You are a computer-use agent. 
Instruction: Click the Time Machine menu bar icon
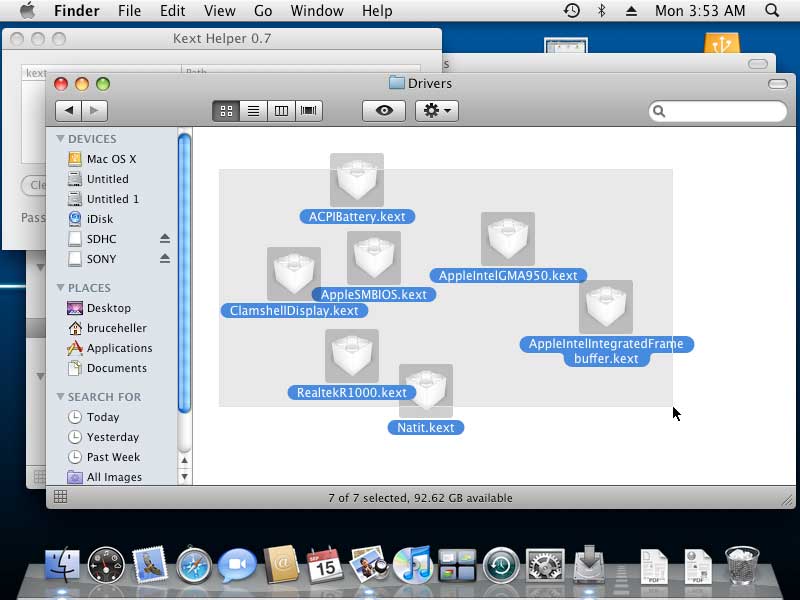pos(572,11)
